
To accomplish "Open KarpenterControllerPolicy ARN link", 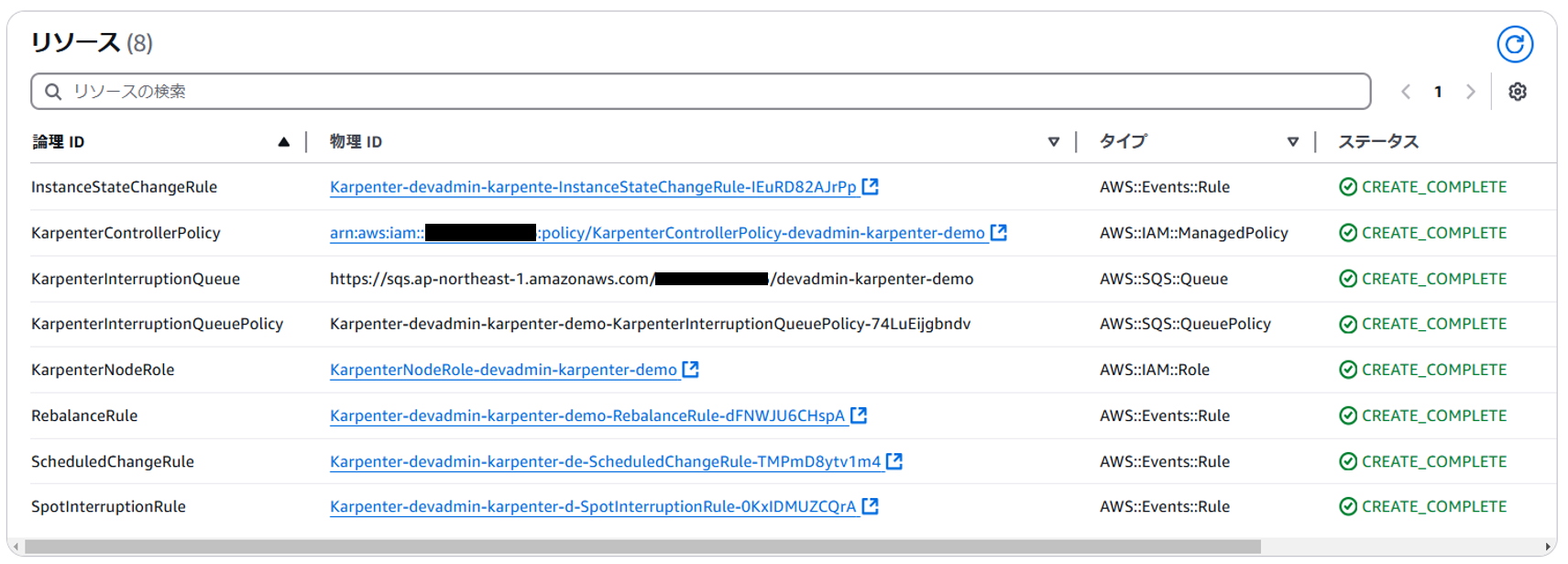I will (x=657, y=233).
